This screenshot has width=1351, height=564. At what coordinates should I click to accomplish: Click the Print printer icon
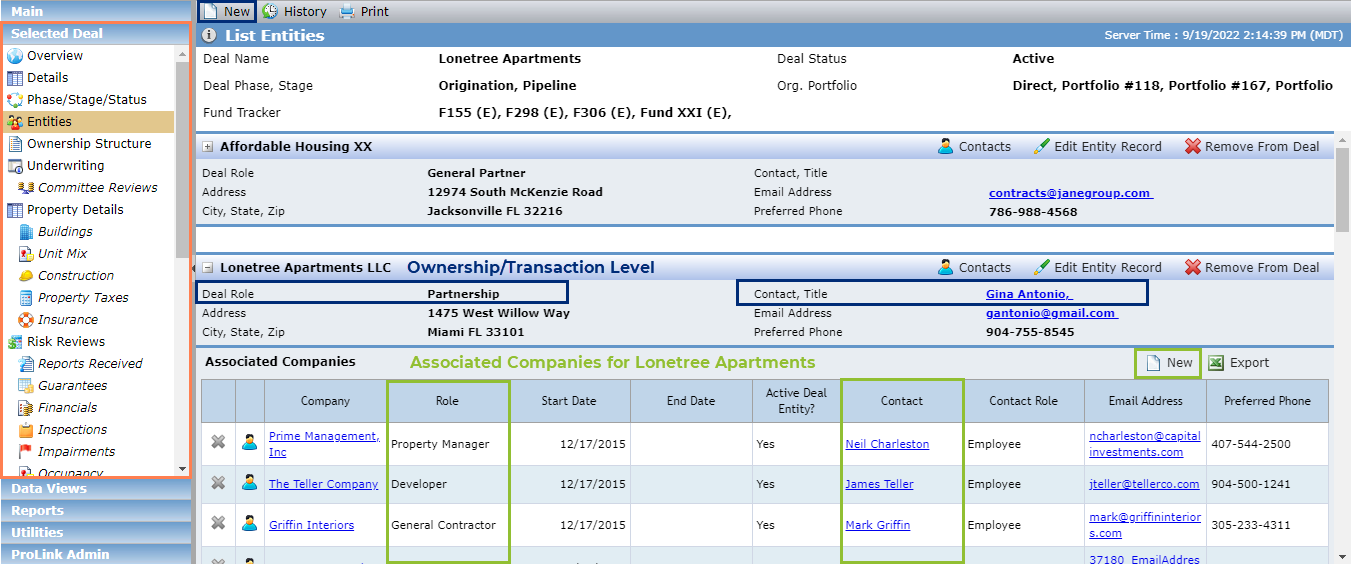[x=347, y=12]
